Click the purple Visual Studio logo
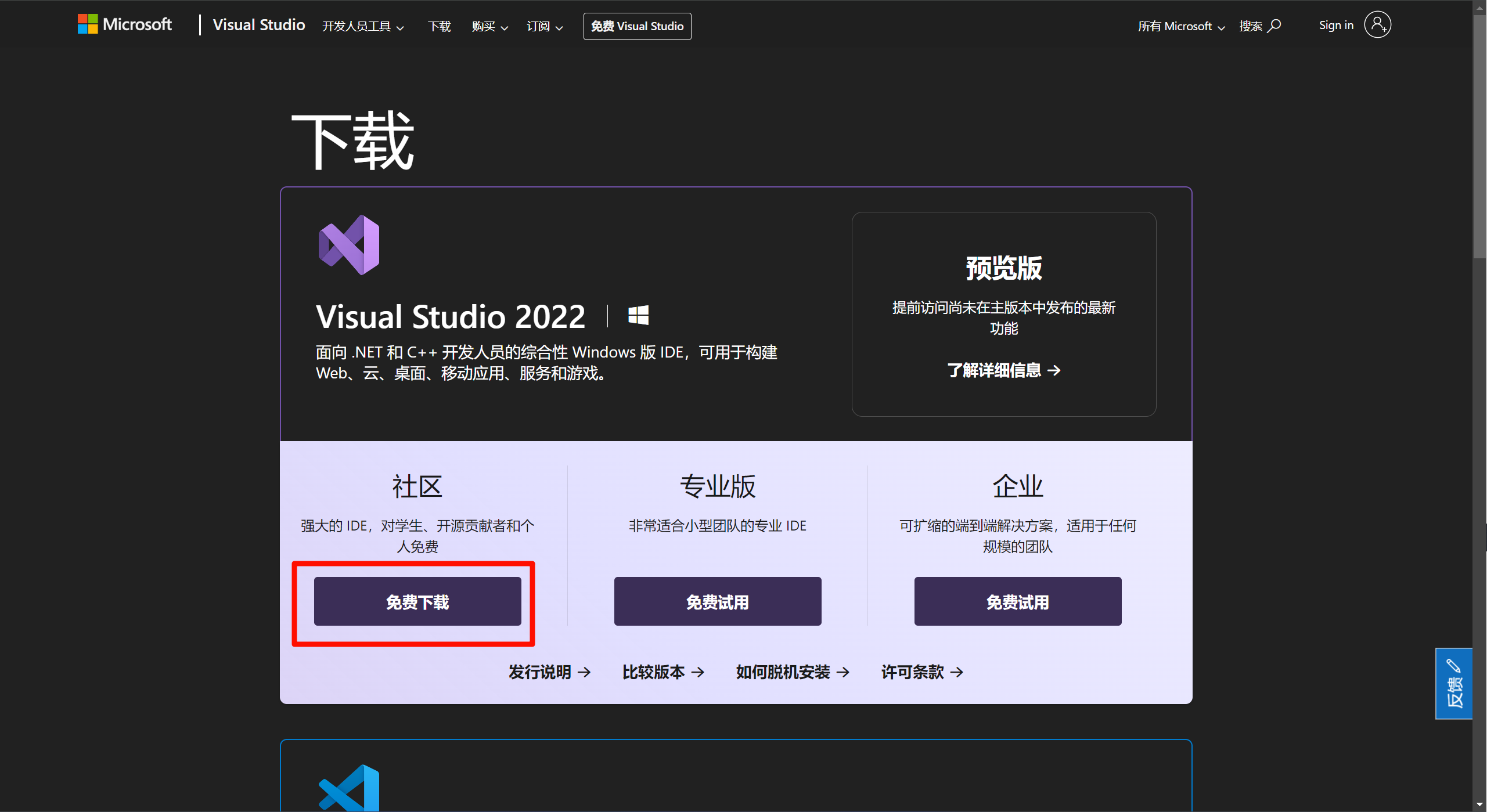1487x812 pixels. [x=349, y=245]
